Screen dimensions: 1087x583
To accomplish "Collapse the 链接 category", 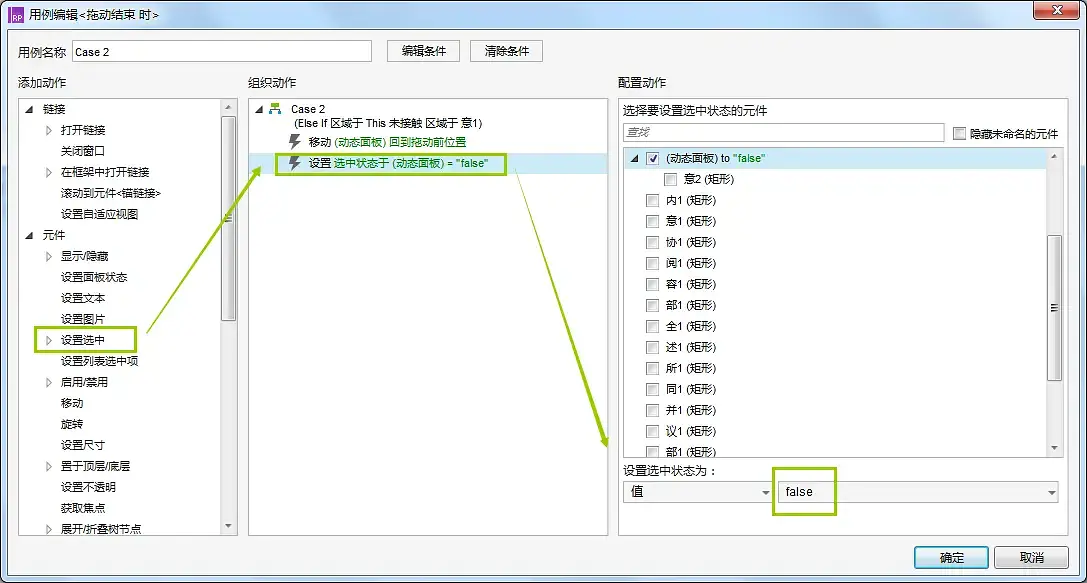I will point(28,109).
